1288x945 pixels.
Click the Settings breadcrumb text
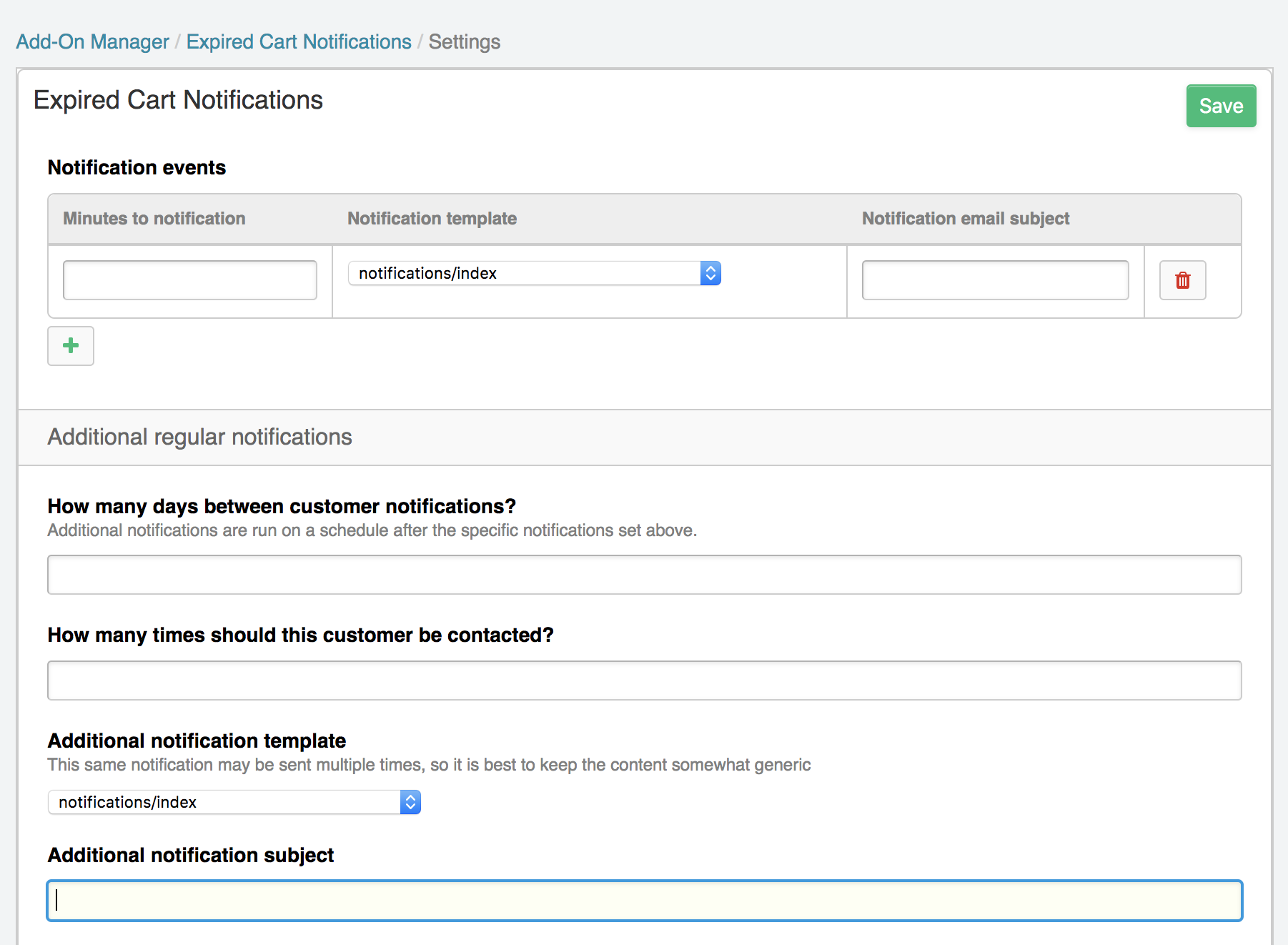pos(465,41)
